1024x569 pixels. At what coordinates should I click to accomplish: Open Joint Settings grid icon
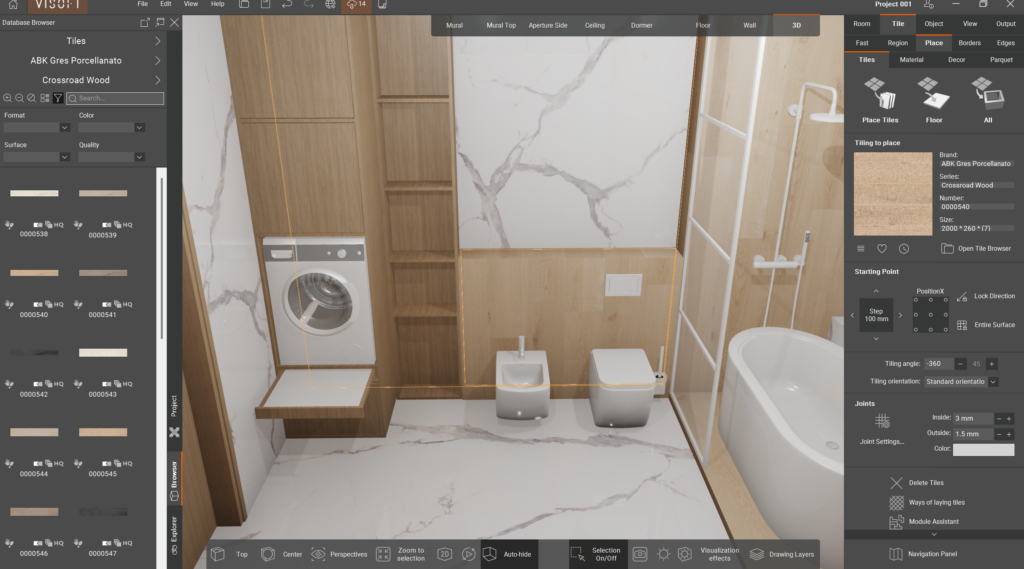click(882, 421)
